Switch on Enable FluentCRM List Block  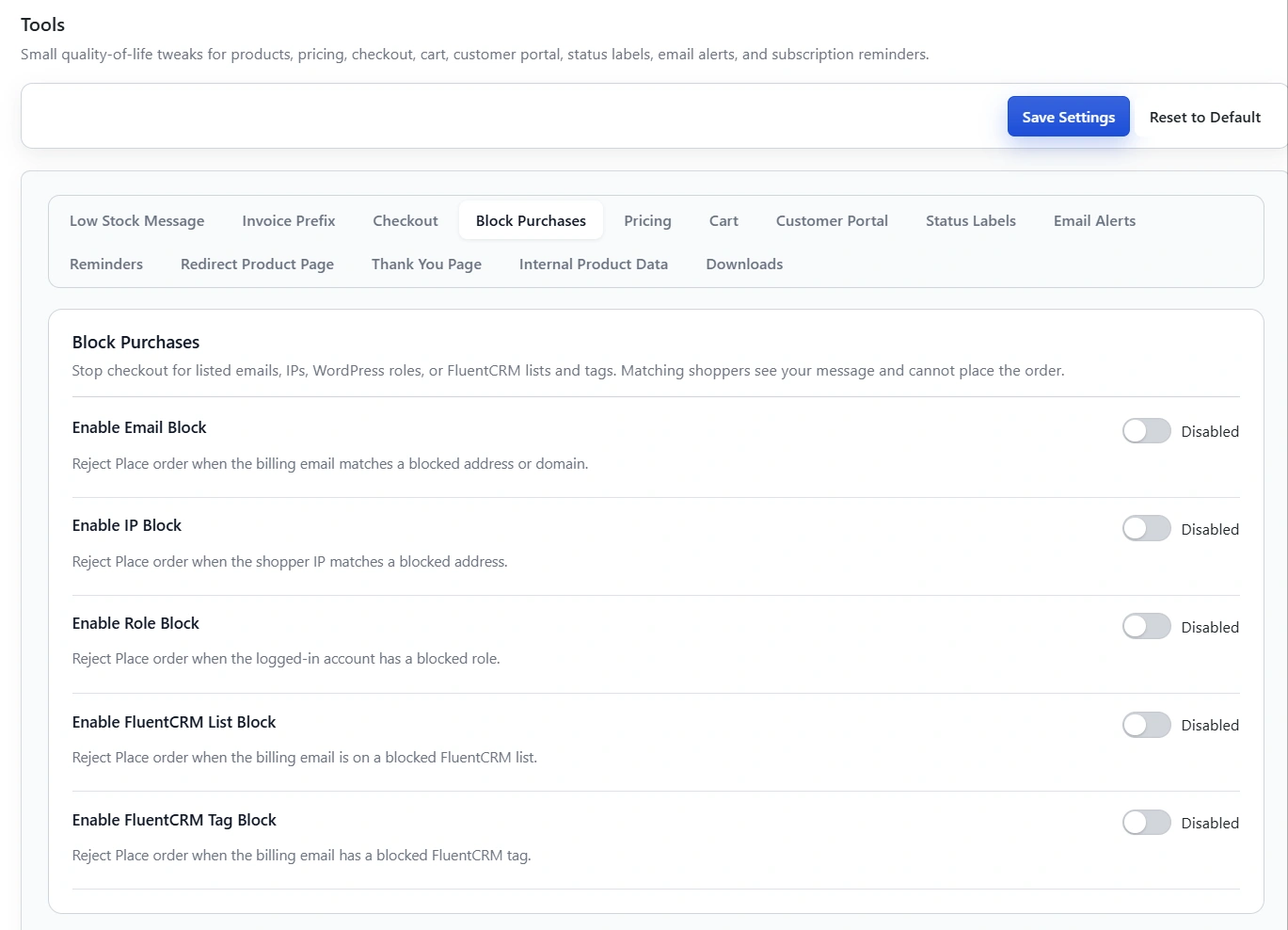1146,725
